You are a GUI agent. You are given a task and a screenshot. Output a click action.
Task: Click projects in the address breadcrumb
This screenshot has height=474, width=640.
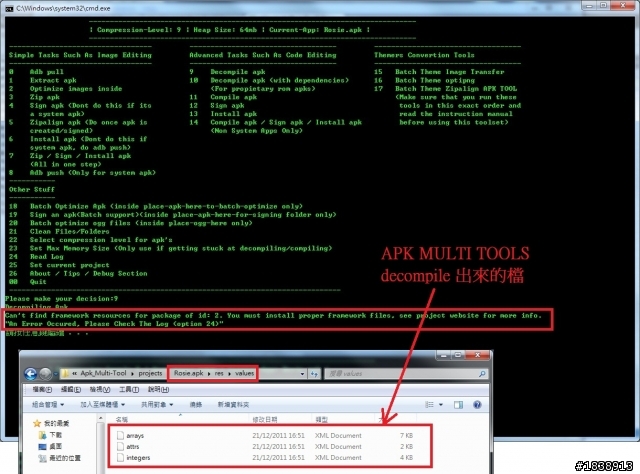(x=150, y=374)
